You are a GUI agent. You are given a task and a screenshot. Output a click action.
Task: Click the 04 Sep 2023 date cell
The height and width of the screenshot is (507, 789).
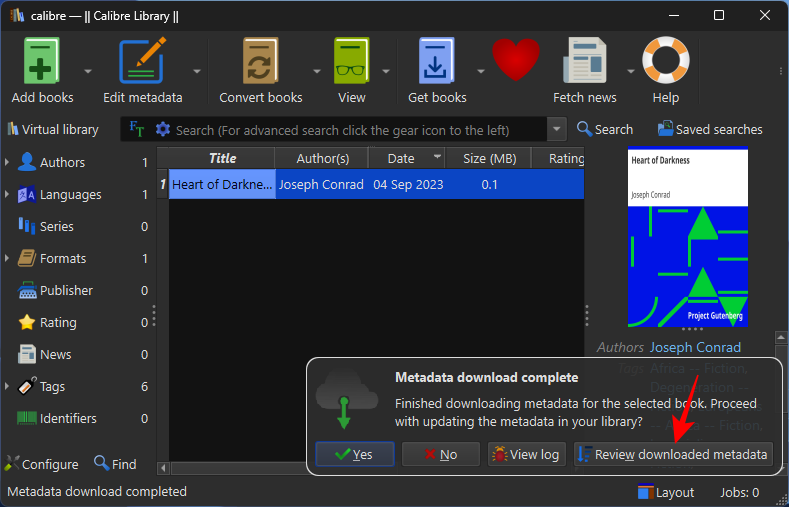[x=408, y=184]
